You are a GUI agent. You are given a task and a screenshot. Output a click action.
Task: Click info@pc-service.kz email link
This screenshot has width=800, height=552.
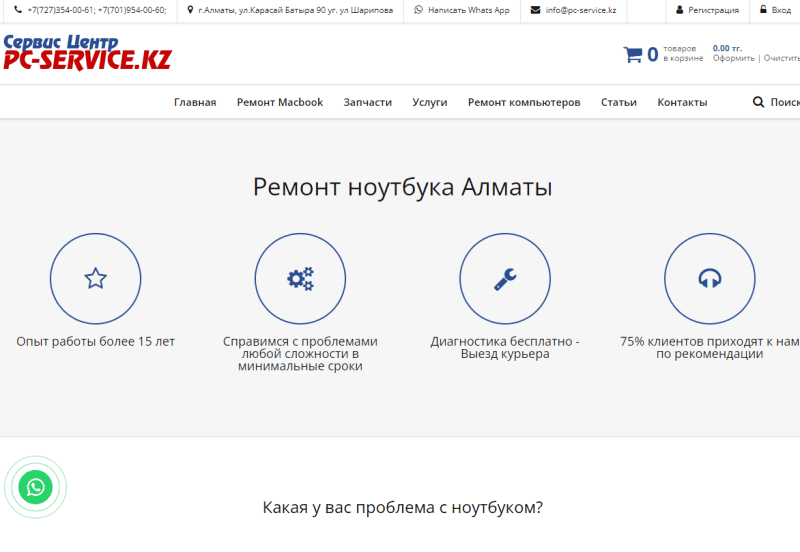tap(581, 10)
